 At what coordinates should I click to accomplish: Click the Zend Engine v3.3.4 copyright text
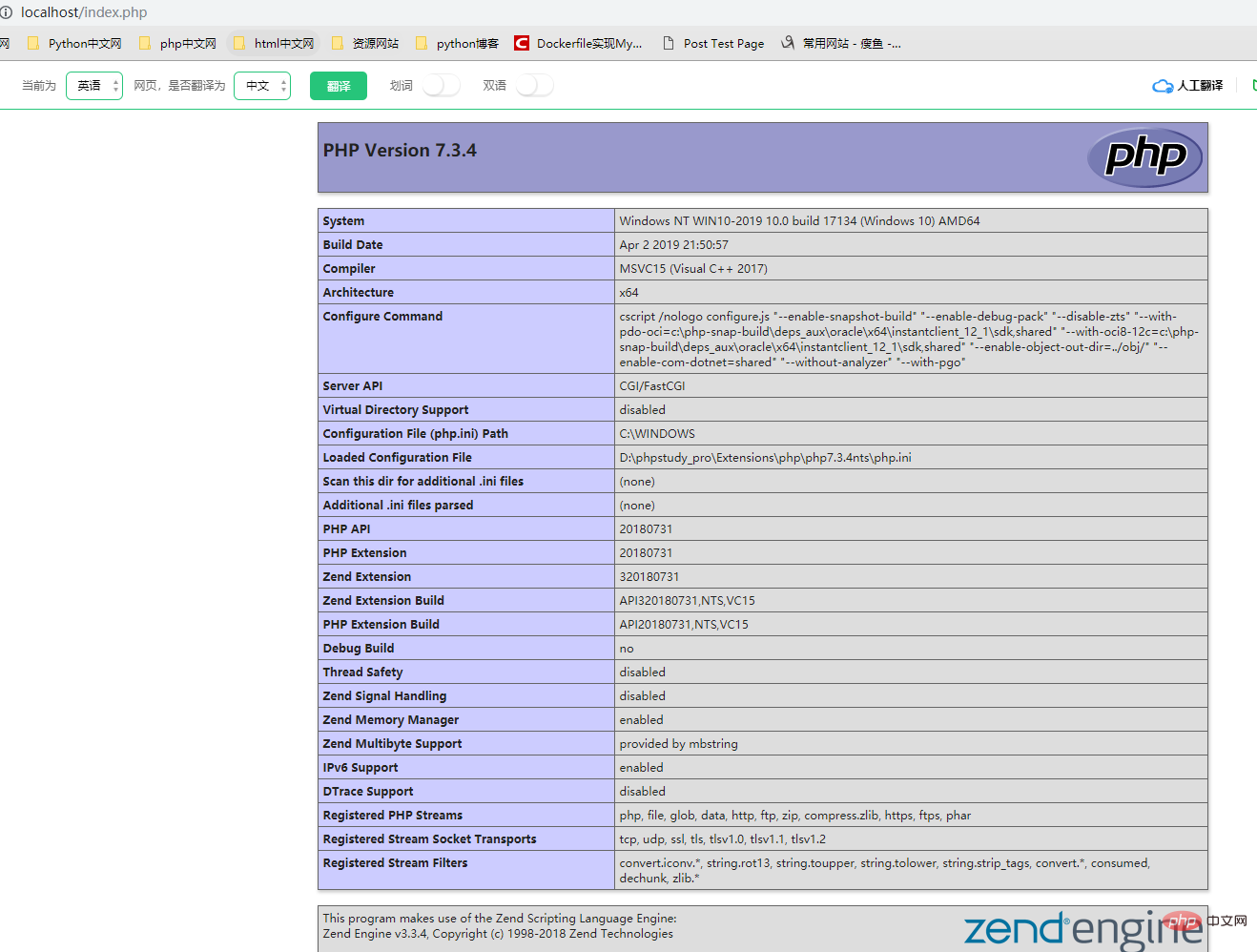click(x=498, y=934)
